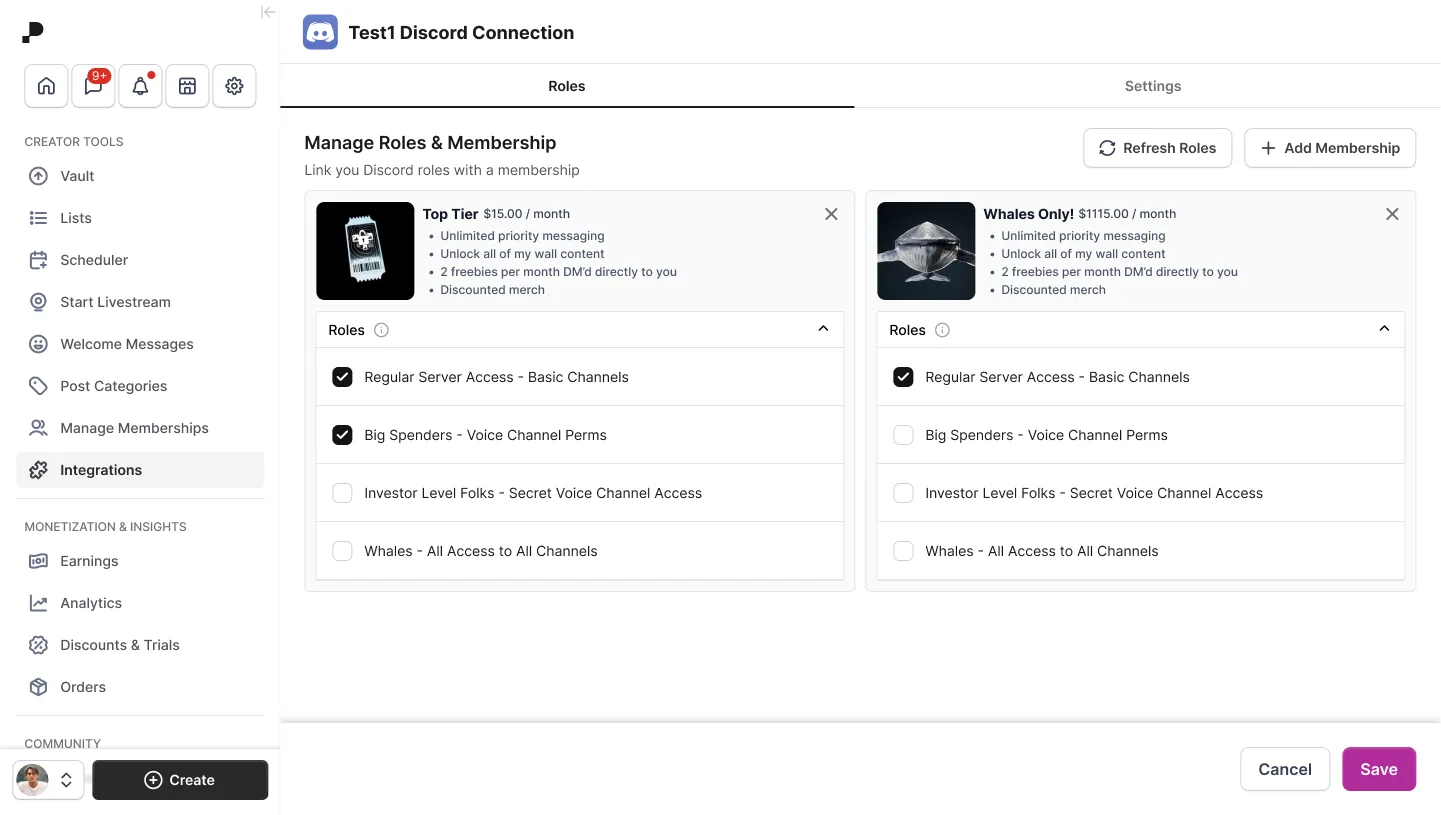Open the Scheduler tool
The width and height of the screenshot is (1441, 815).
(93, 260)
